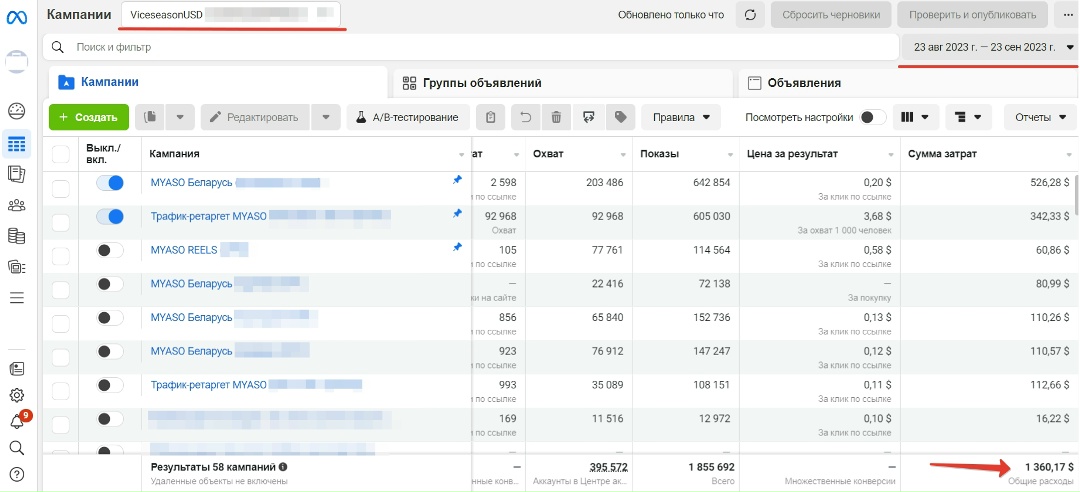This screenshot has width=1080, height=492.
Task: Toggle the Посмотреть настройки switch
Action: pos(873,117)
